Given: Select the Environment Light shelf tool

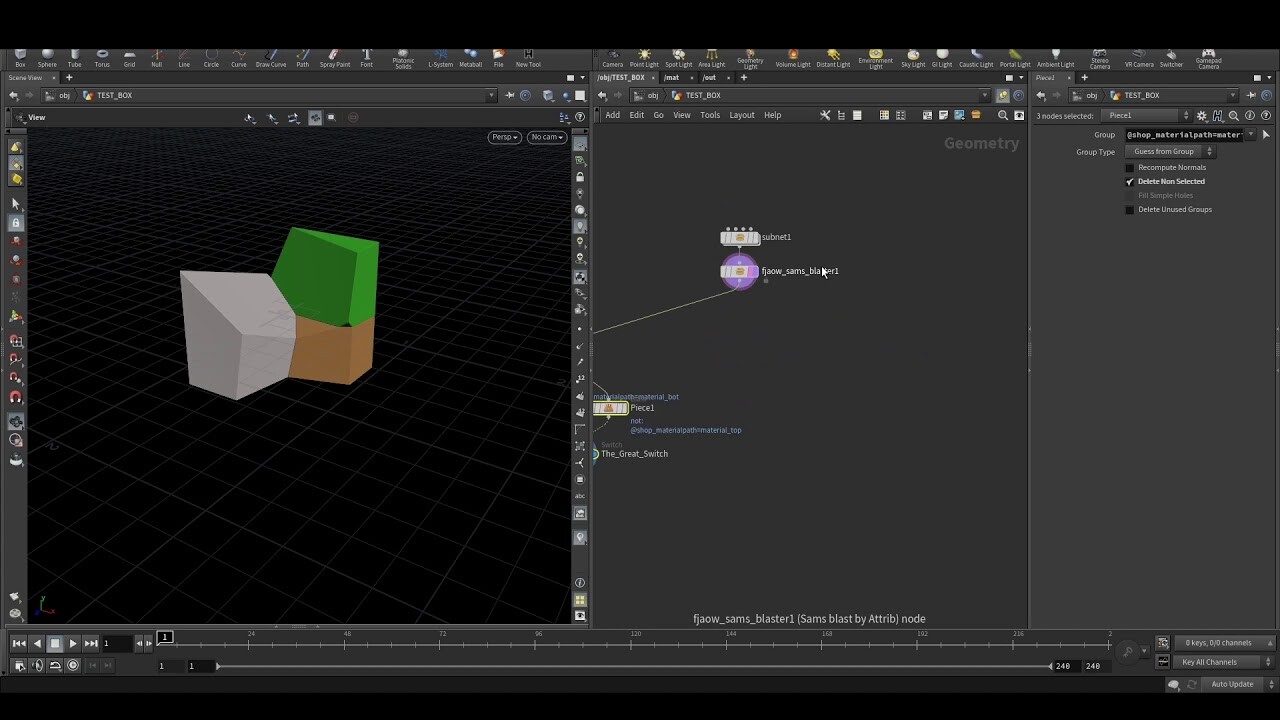Looking at the screenshot, I should pos(875,57).
